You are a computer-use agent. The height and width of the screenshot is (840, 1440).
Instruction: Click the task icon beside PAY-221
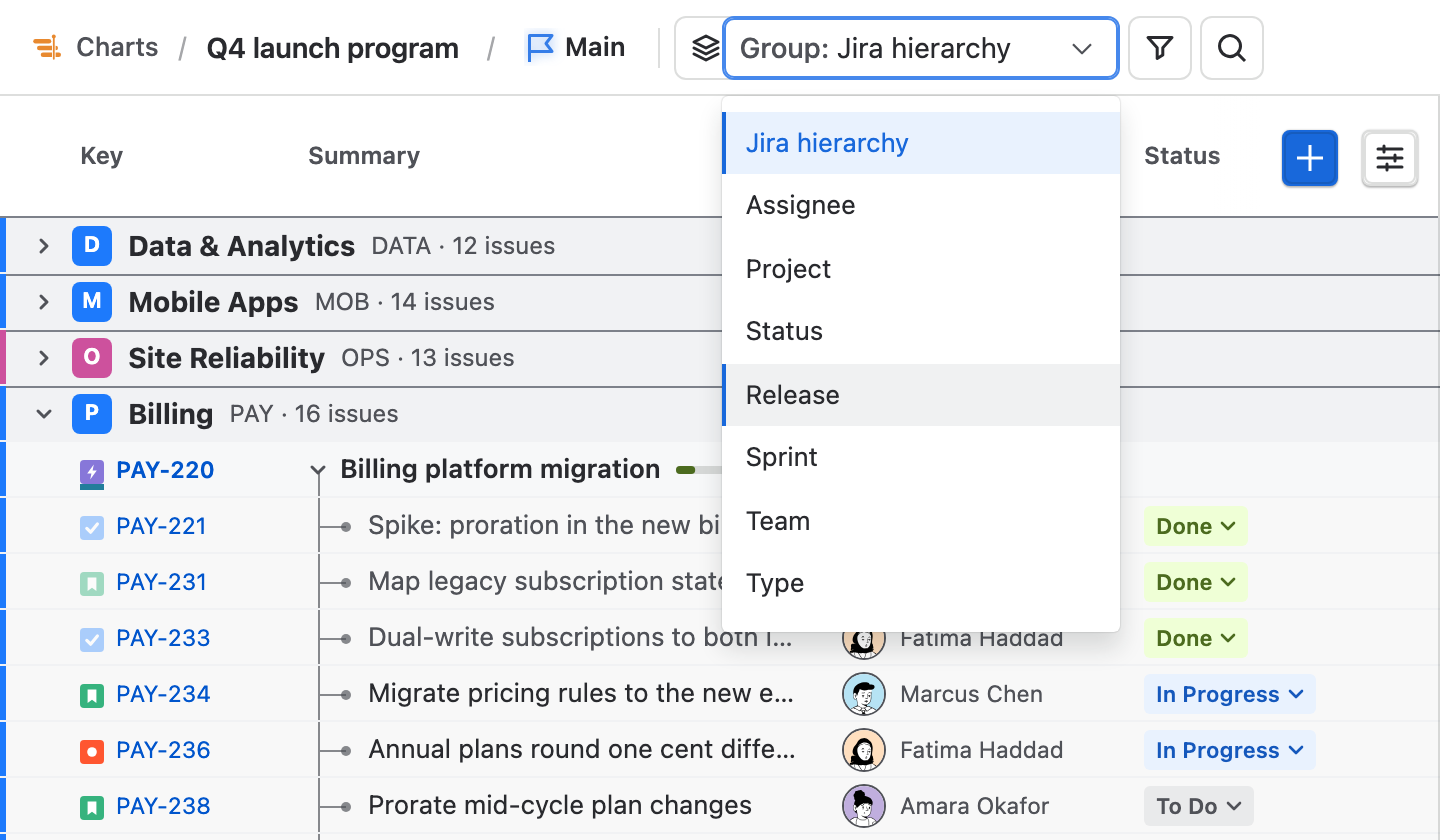click(x=92, y=527)
